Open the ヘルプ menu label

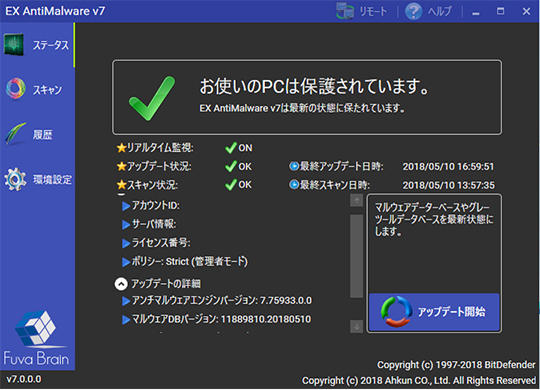439,11
